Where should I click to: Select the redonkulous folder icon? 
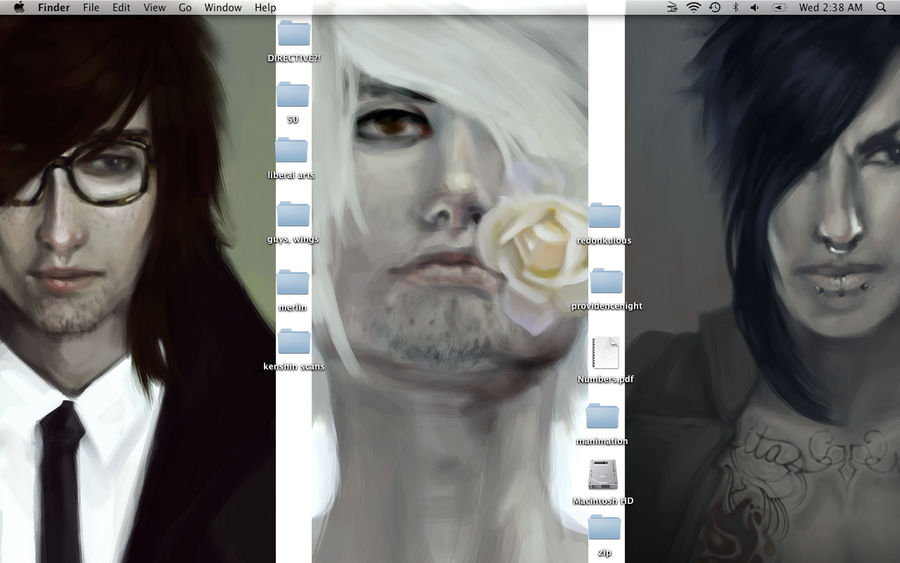pyautogui.click(x=604, y=215)
